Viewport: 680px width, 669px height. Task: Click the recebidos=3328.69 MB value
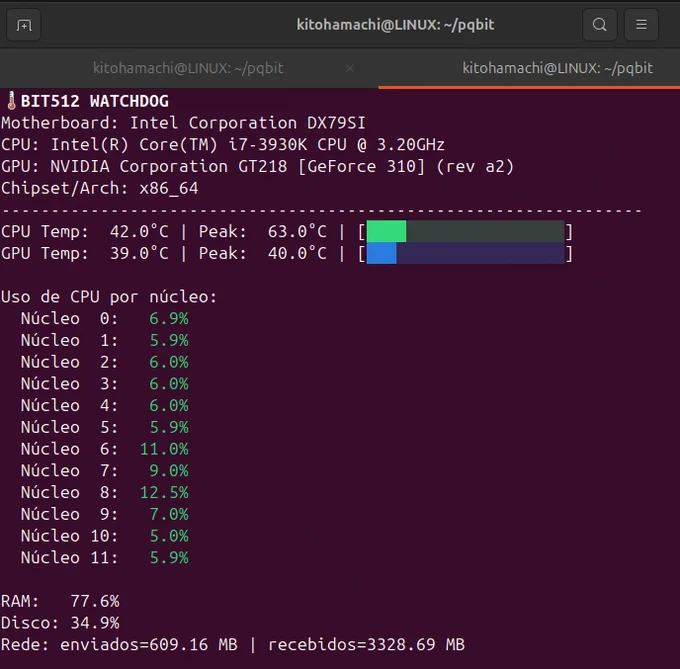[366, 645]
